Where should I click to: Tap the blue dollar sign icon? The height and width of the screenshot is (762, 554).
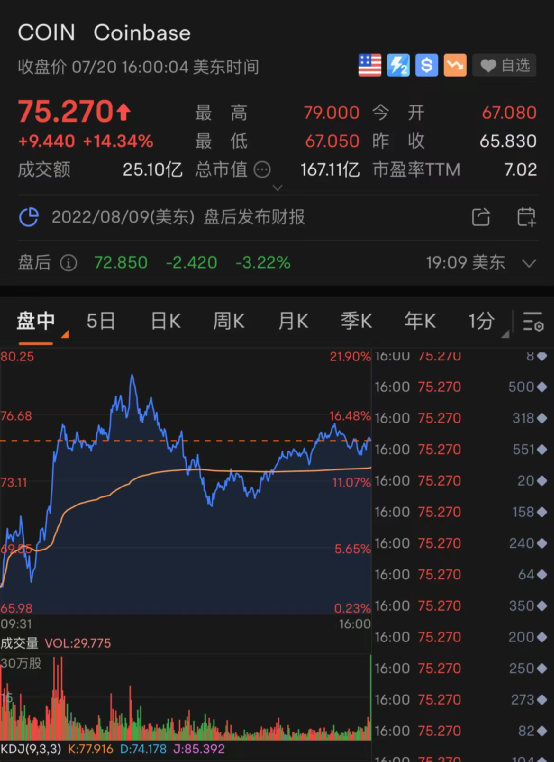coord(426,66)
